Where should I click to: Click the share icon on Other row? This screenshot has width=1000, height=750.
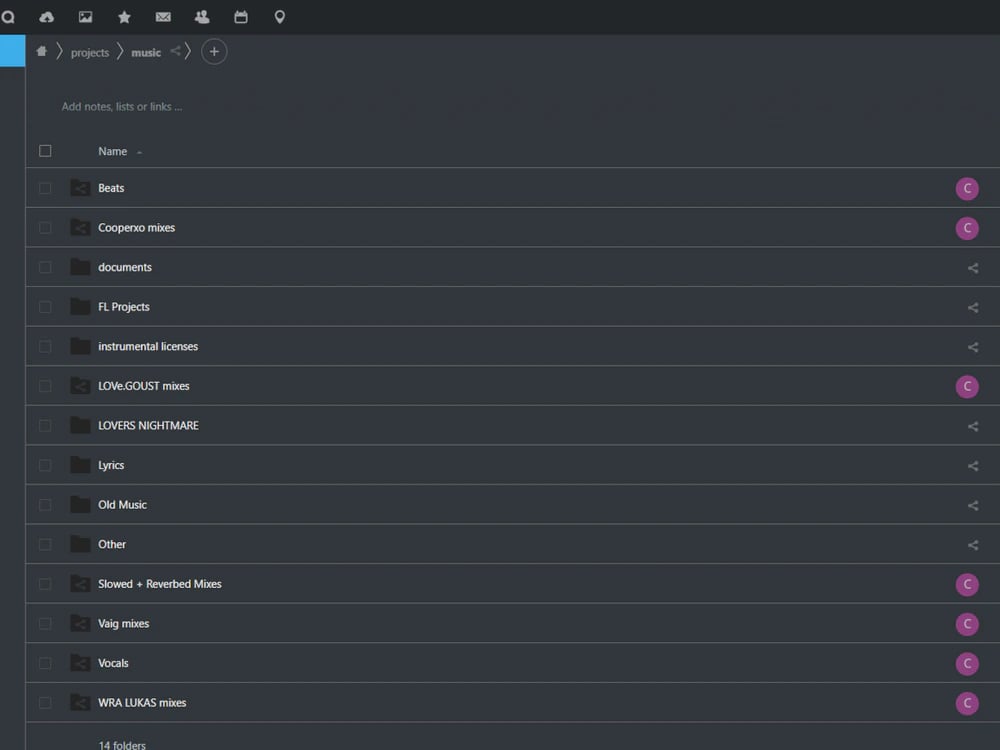(973, 545)
